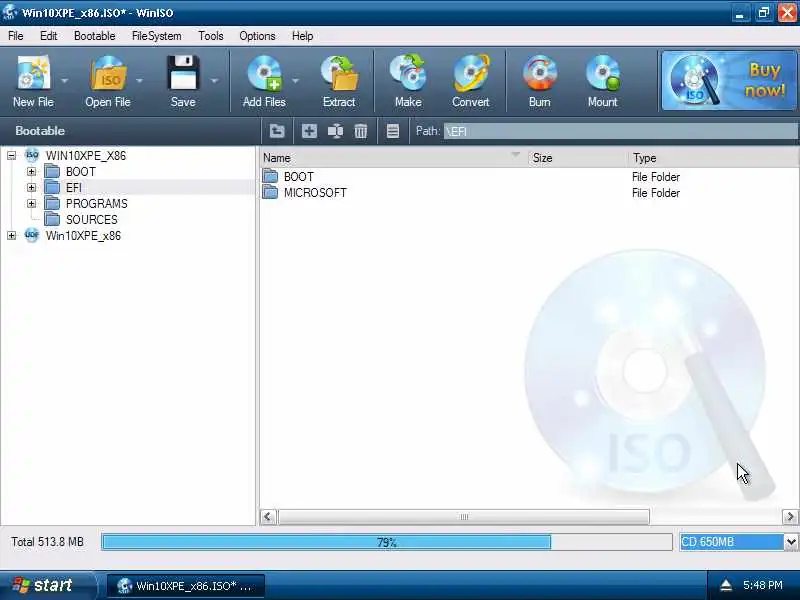
Task: Open the FileSystem menu
Action: (x=157, y=36)
